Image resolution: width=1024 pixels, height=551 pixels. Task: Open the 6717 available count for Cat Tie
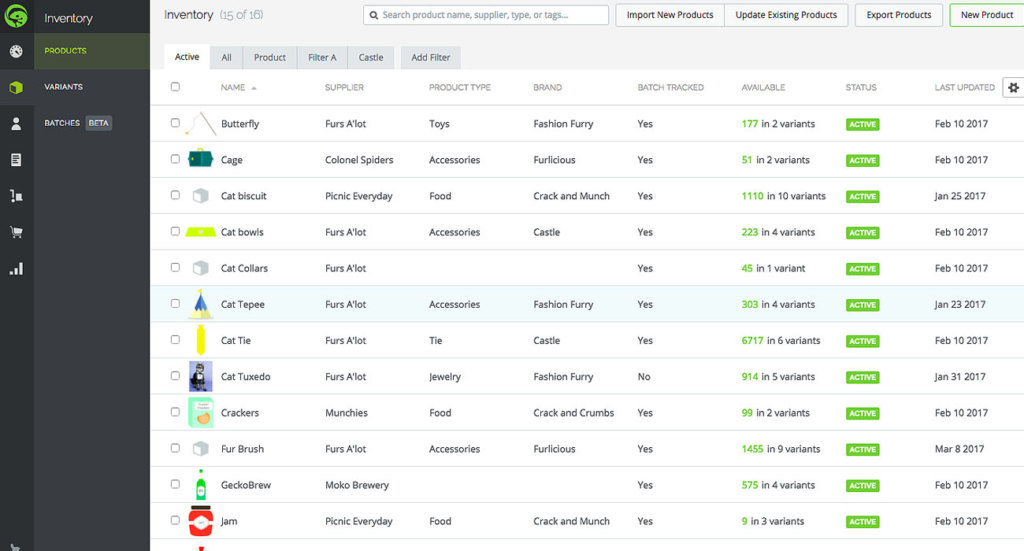coord(752,340)
